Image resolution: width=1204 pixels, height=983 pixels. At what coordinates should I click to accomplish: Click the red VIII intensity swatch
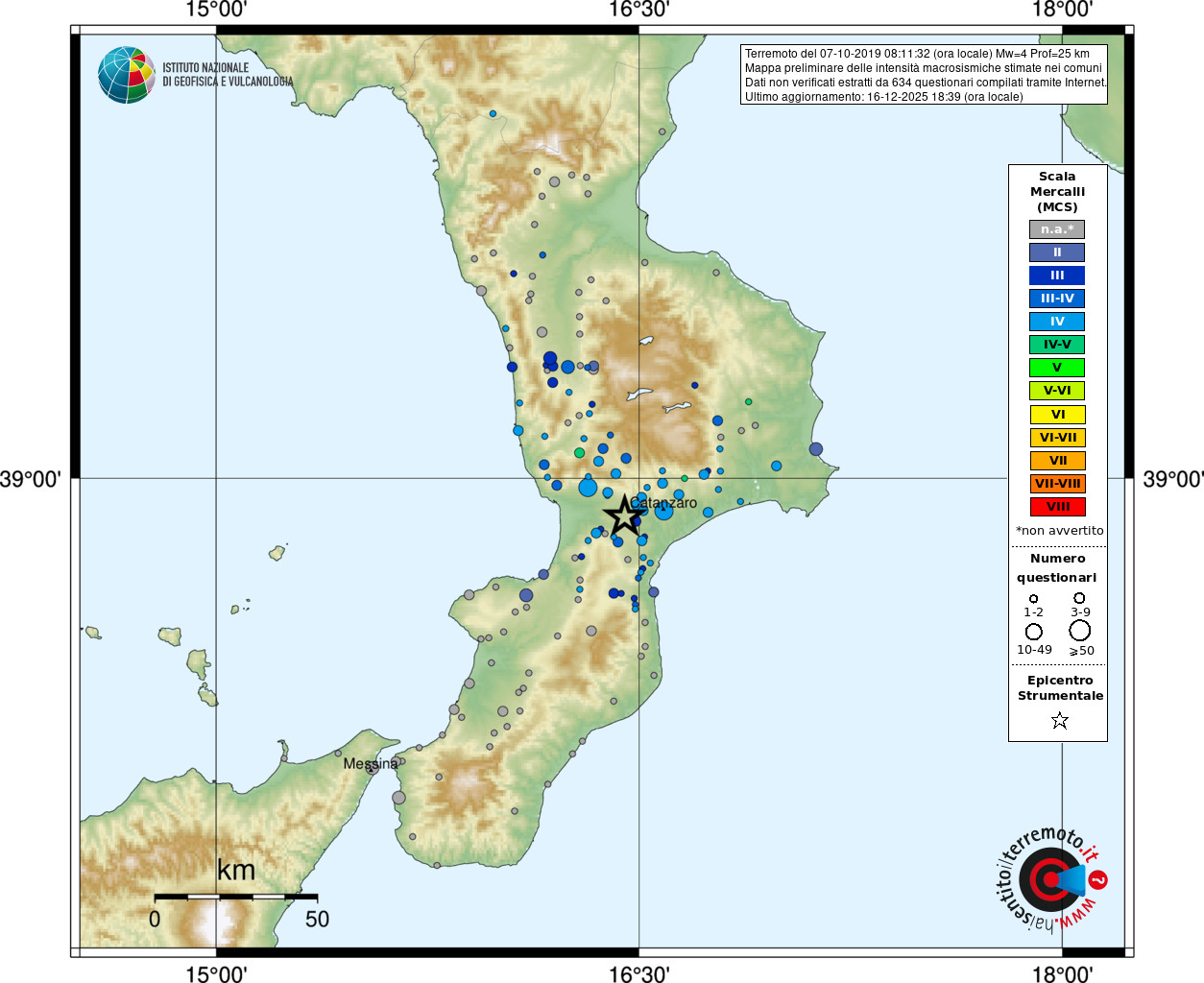[x=1057, y=507]
